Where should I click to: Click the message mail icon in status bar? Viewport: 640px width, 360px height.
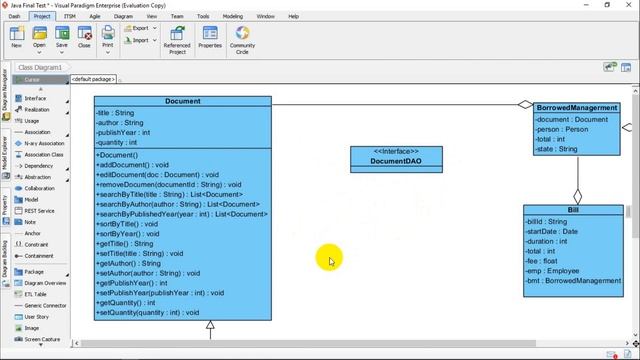(x=611, y=354)
